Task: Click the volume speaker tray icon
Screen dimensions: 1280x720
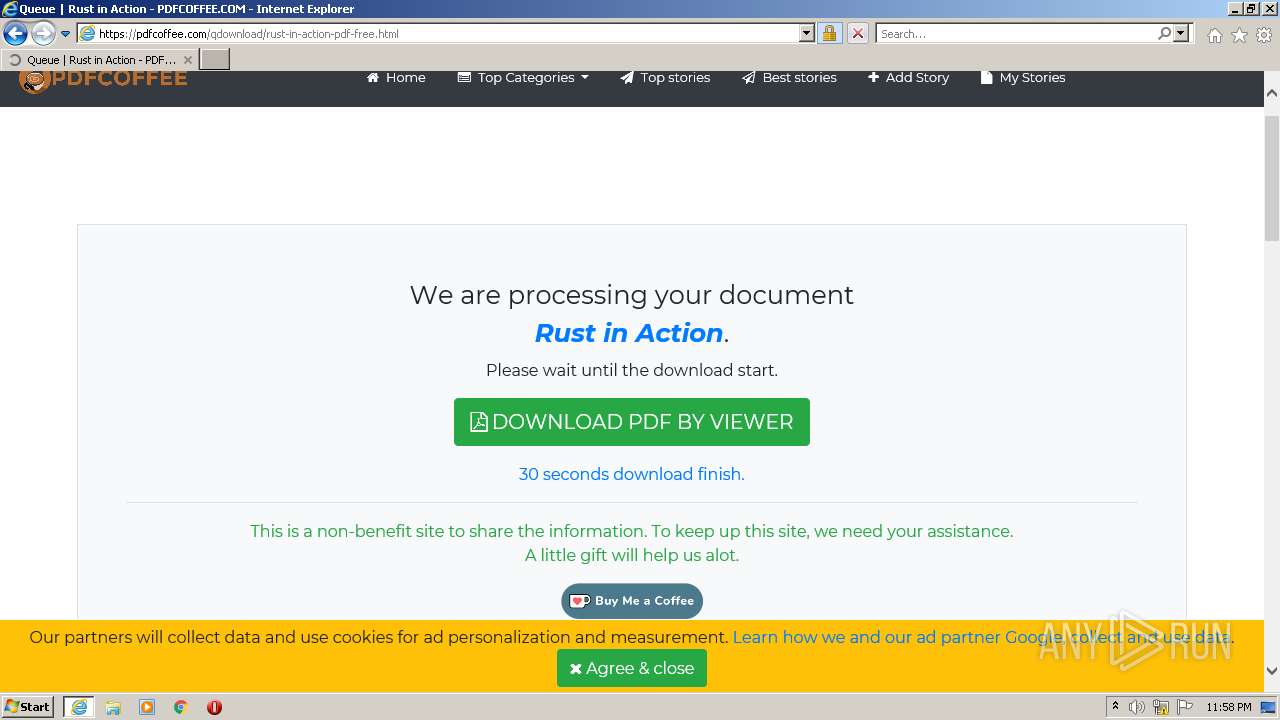Action: coord(1137,707)
